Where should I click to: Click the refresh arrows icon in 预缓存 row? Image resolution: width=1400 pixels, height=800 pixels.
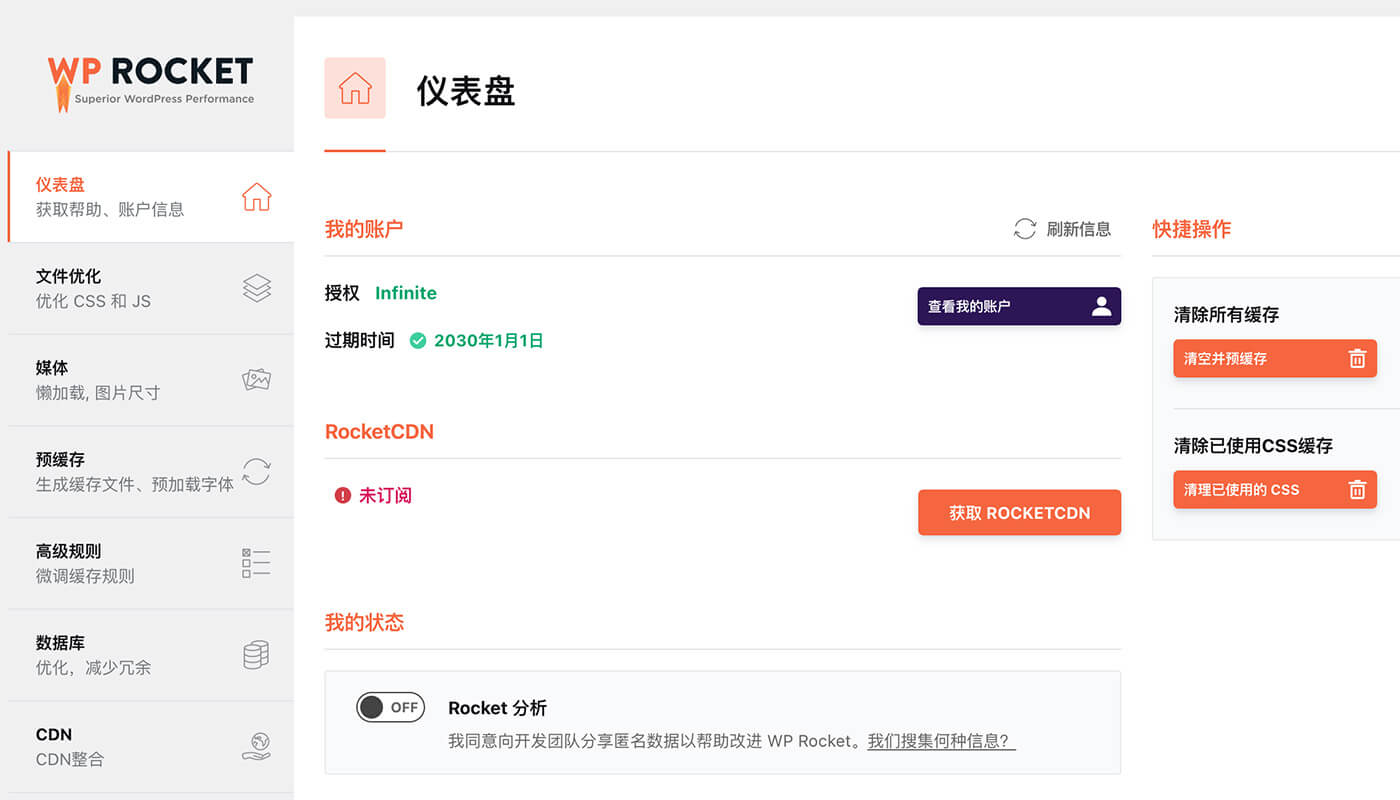(257, 472)
